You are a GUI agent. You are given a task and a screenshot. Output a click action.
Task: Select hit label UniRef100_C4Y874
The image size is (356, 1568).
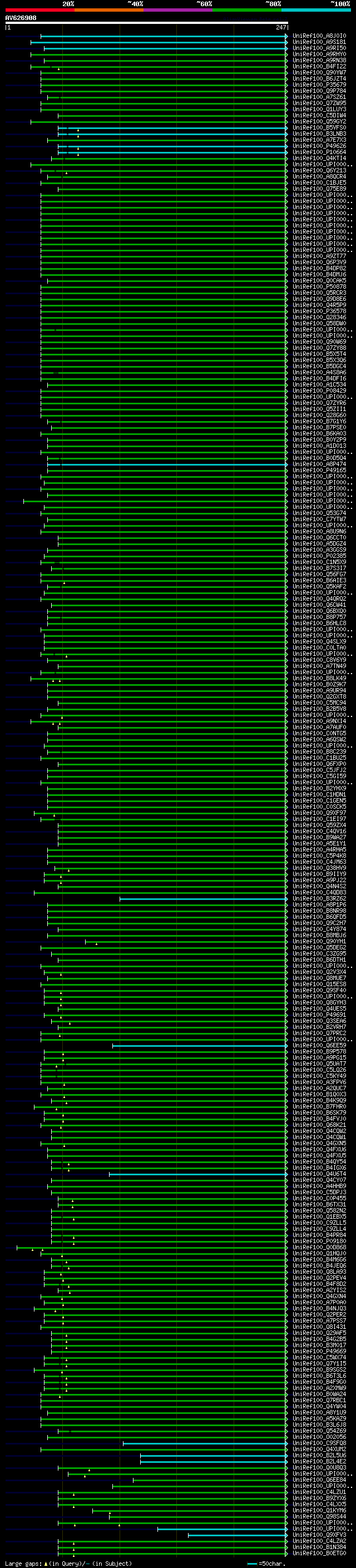click(319, 929)
